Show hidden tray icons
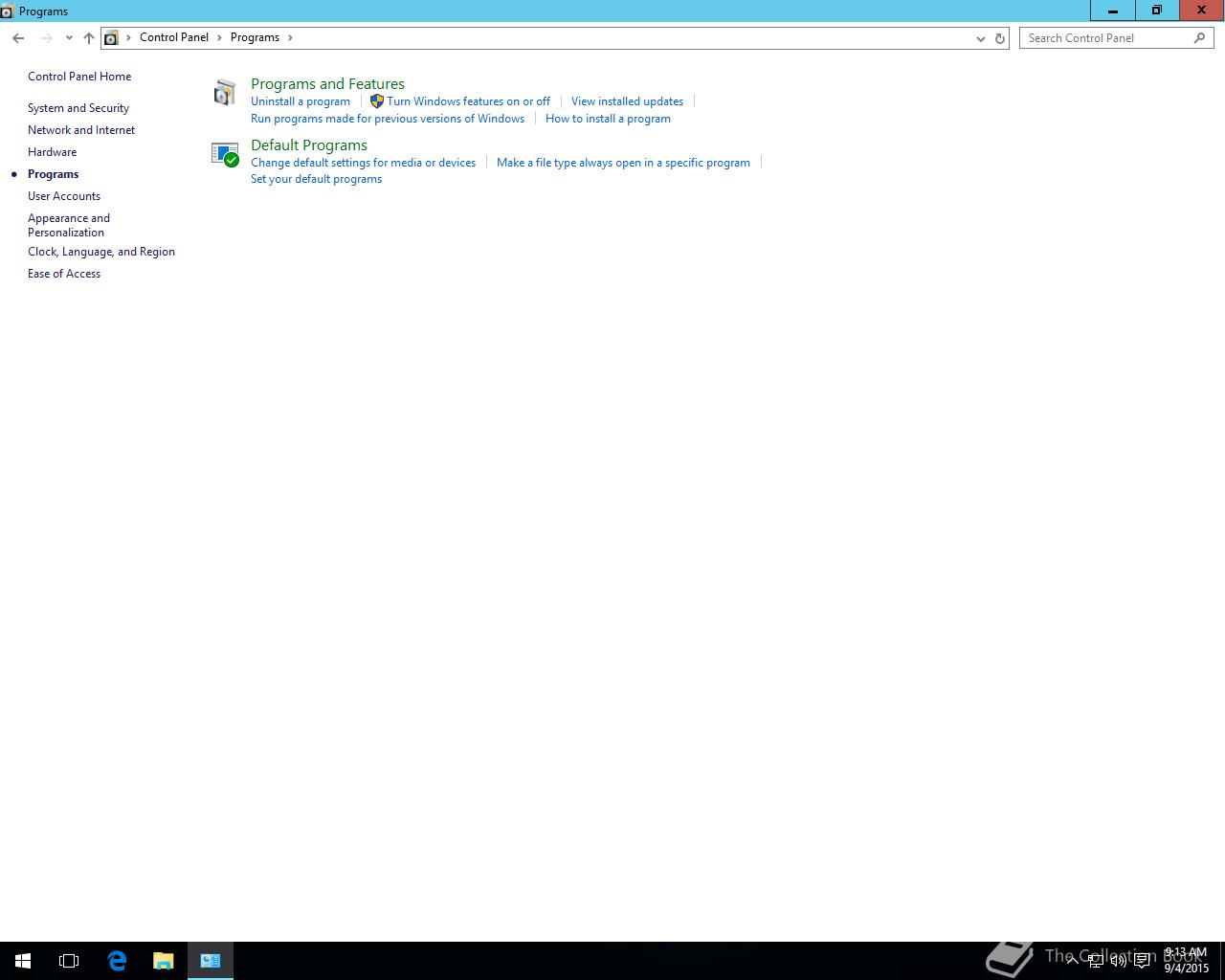1225x980 pixels. point(1073,960)
